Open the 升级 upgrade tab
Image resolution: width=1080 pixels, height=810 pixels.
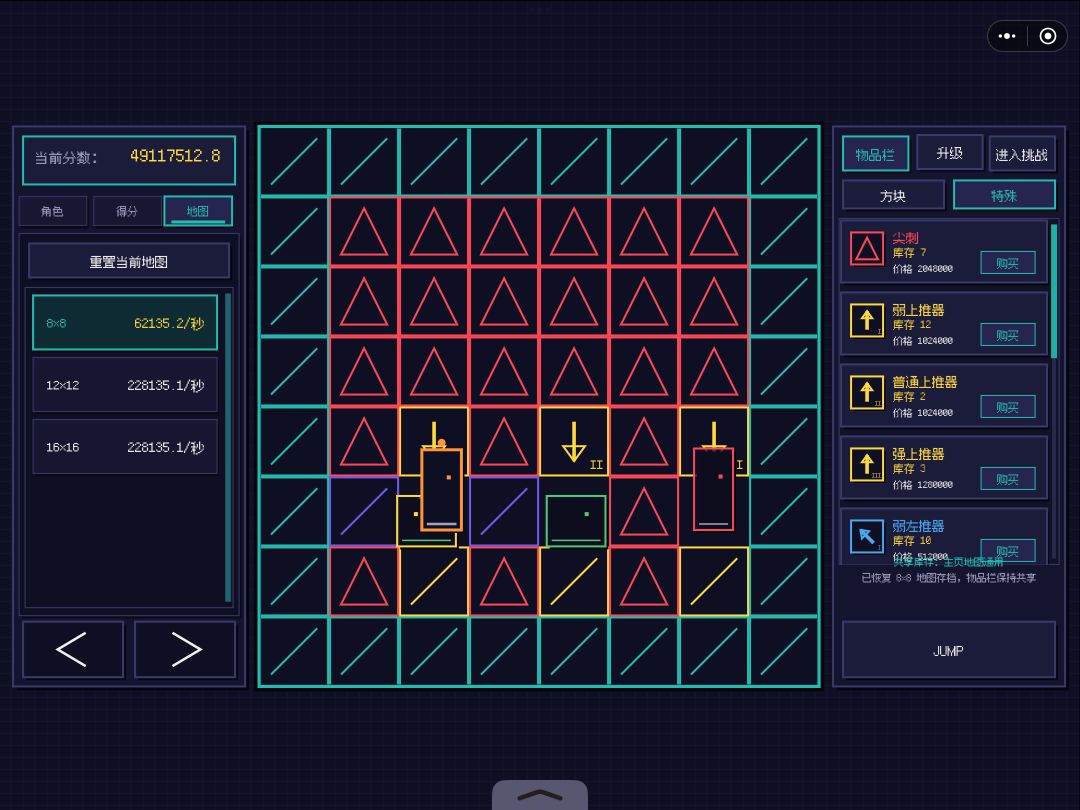(x=949, y=153)
